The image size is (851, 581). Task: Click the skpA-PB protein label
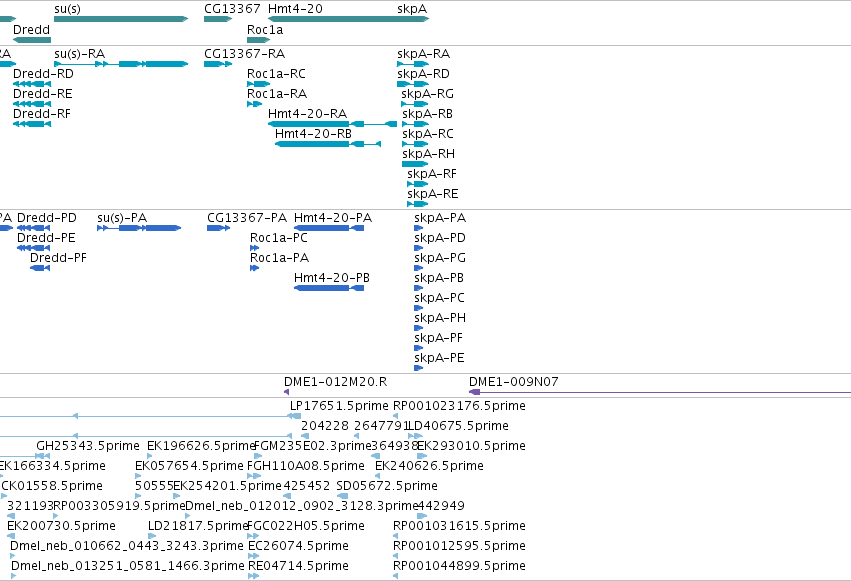(439, 278)
